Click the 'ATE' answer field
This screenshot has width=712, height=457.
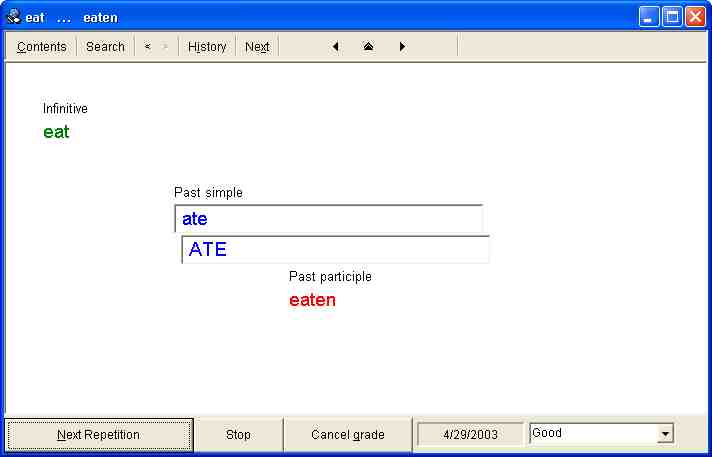[x=336, y=250]
